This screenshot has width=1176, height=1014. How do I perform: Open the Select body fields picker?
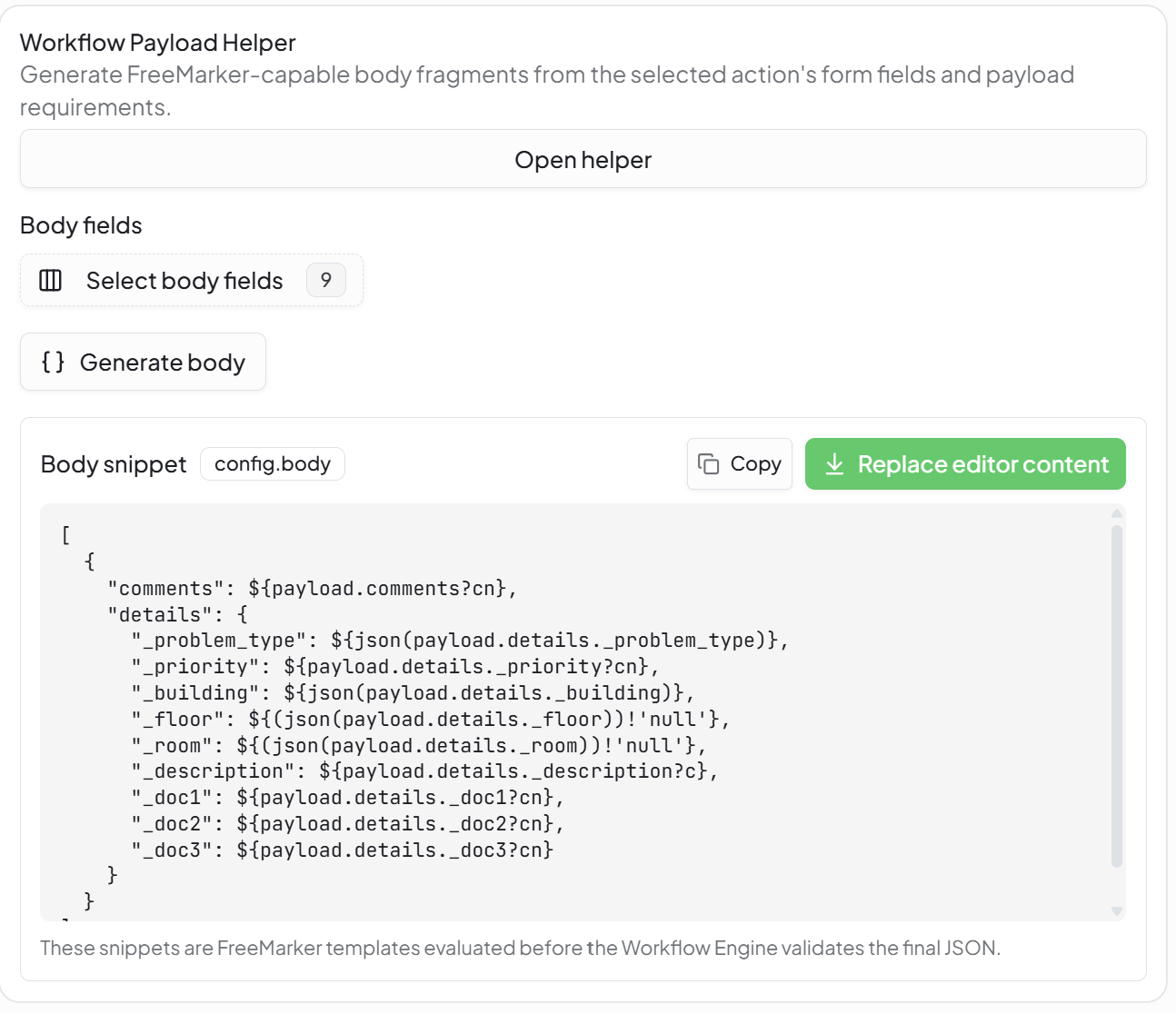(x=191, y=280)
